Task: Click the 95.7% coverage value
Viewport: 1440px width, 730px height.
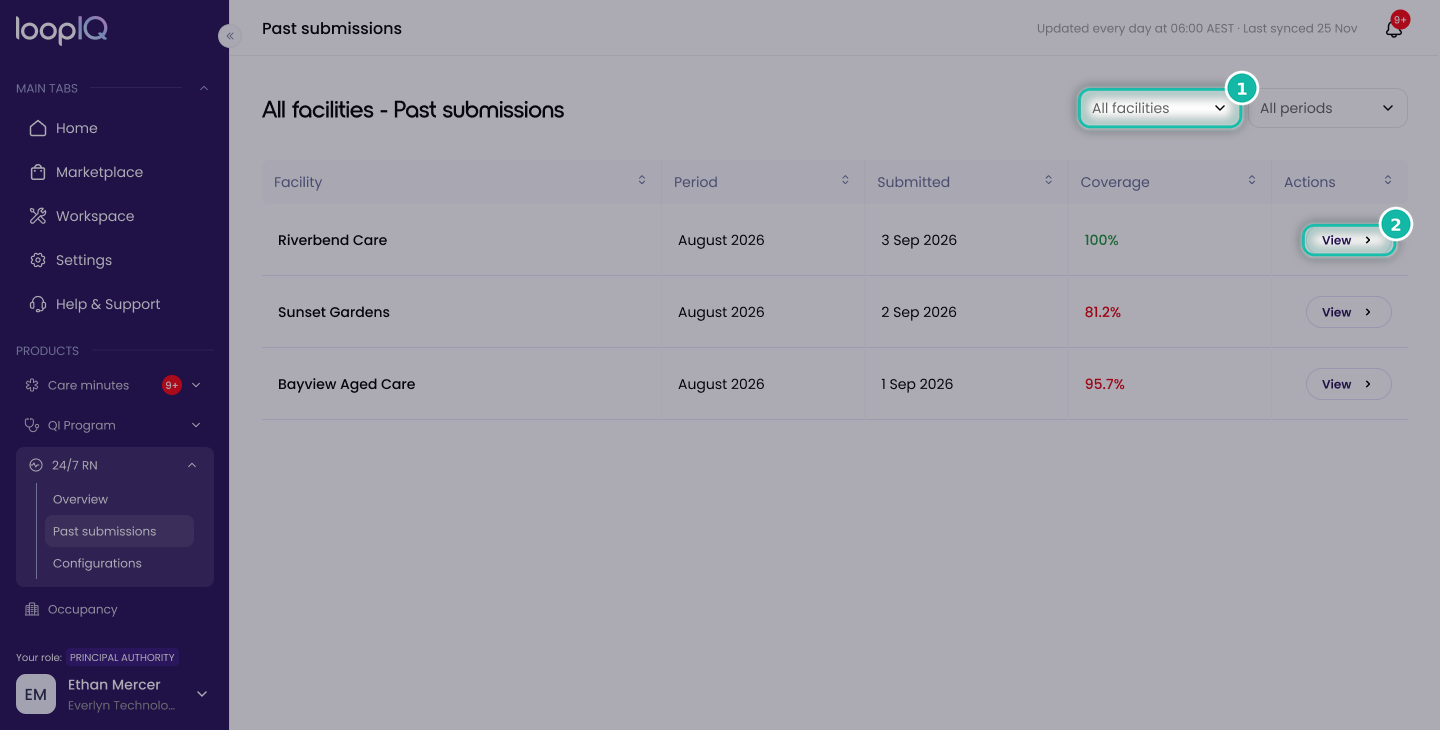Action: pos(1105,384)
